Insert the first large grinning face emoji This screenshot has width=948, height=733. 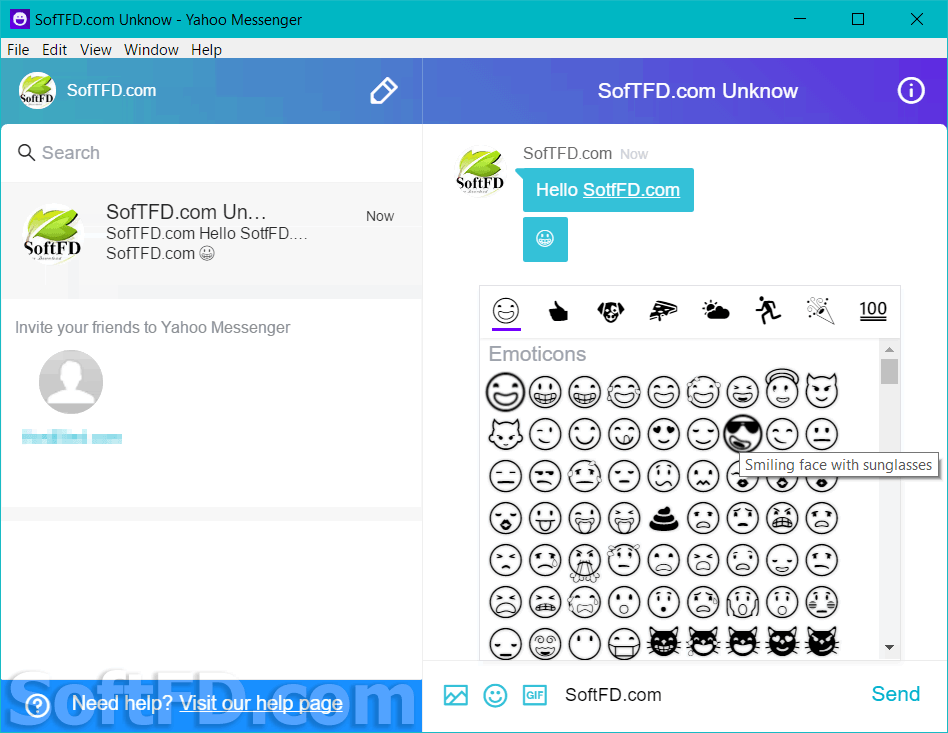point(505,391)
